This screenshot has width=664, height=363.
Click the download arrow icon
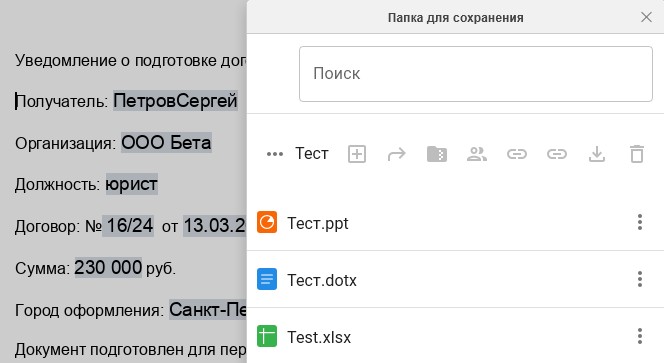click(x=597, y=154)
